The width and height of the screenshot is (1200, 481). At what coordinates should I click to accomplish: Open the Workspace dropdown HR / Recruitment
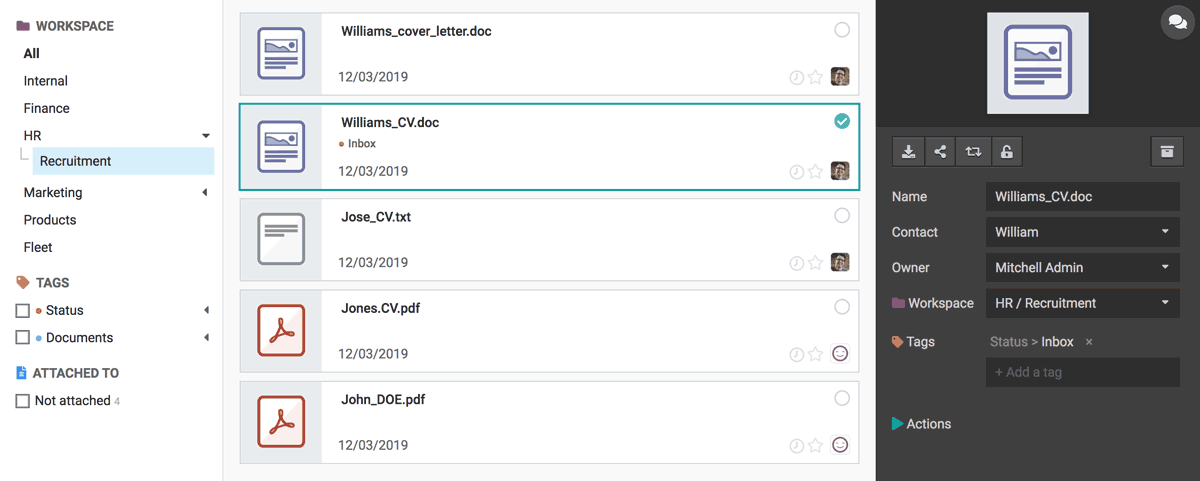pyautogui.click(x=1082, y=303)
